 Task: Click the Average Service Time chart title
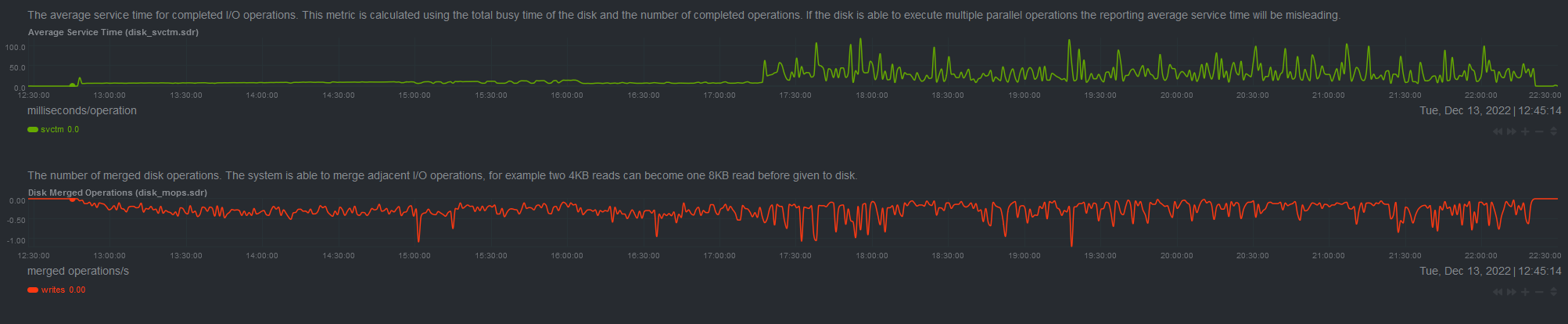click(113, 32)
